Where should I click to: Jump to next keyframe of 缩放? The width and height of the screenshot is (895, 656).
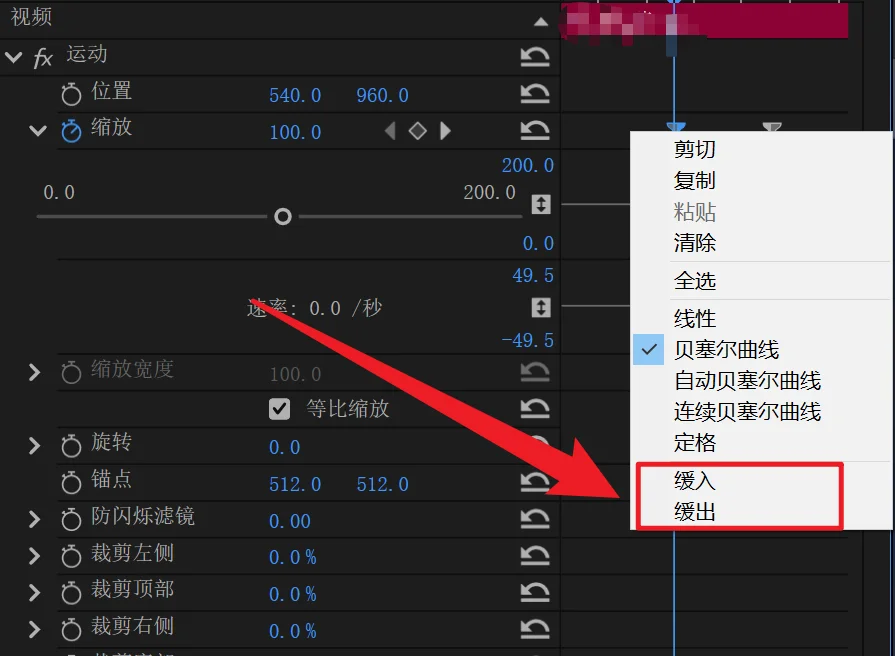pyautogui.click(x=446, y=130)
